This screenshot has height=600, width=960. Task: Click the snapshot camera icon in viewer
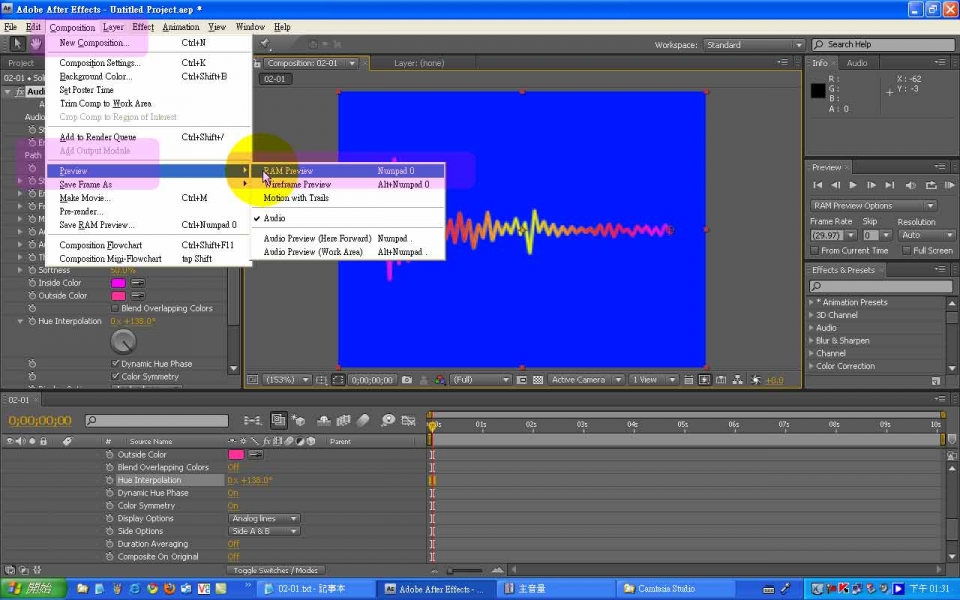407,380
